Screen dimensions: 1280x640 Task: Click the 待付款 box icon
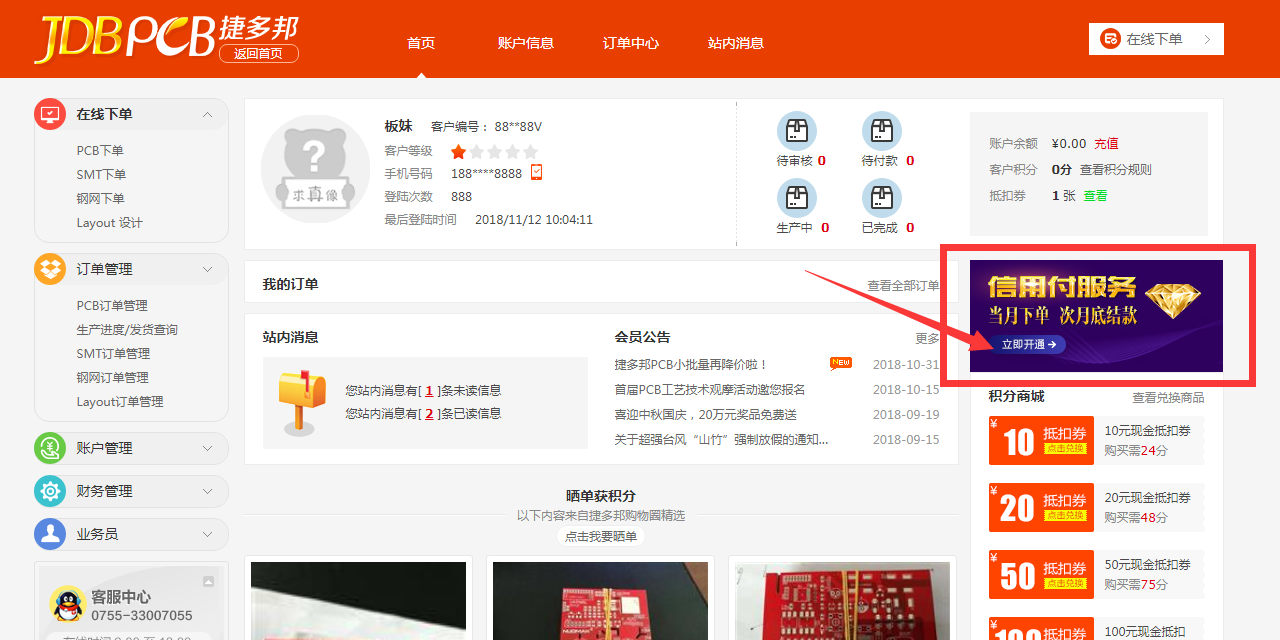882,131
